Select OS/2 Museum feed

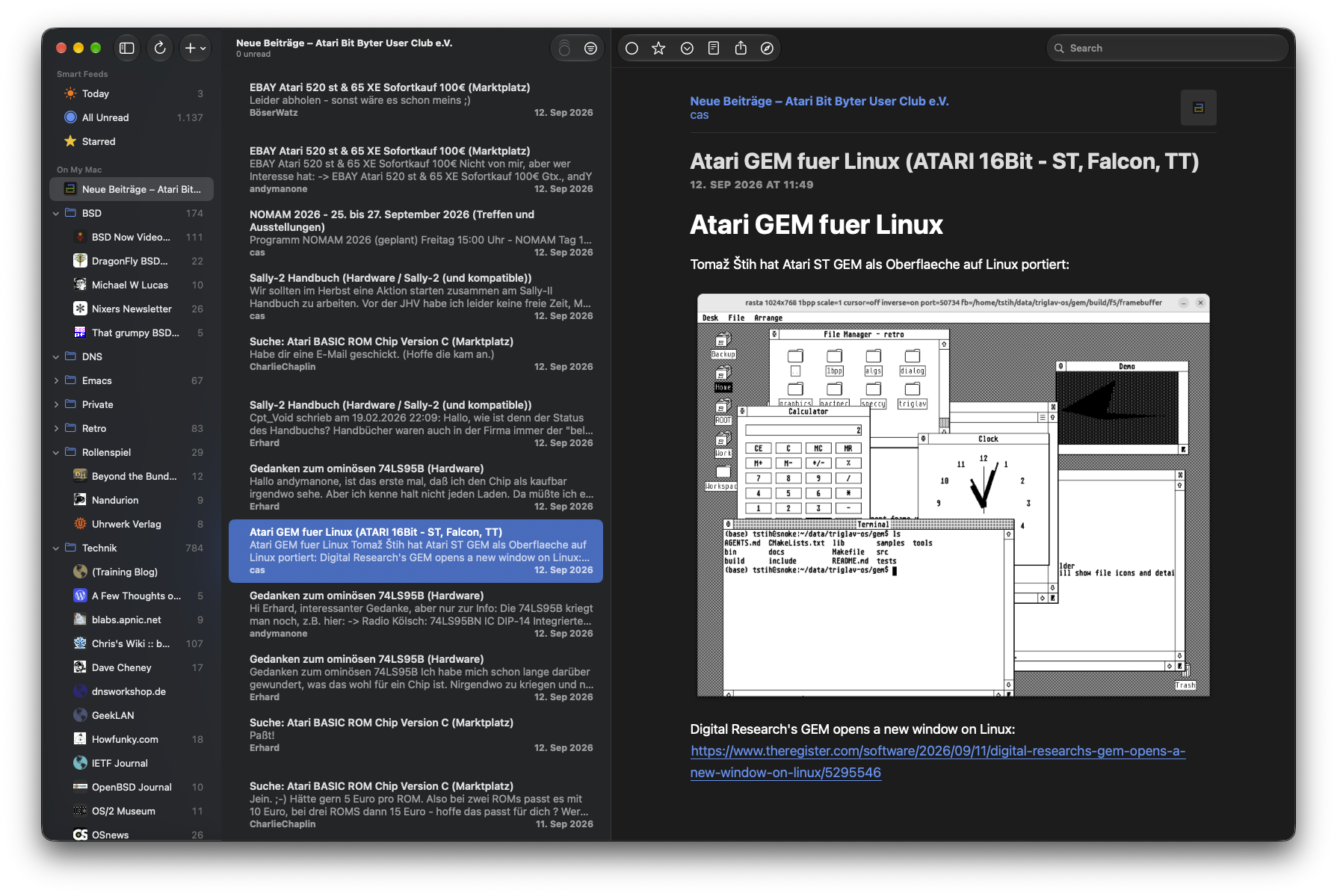(x=132, y=811)
